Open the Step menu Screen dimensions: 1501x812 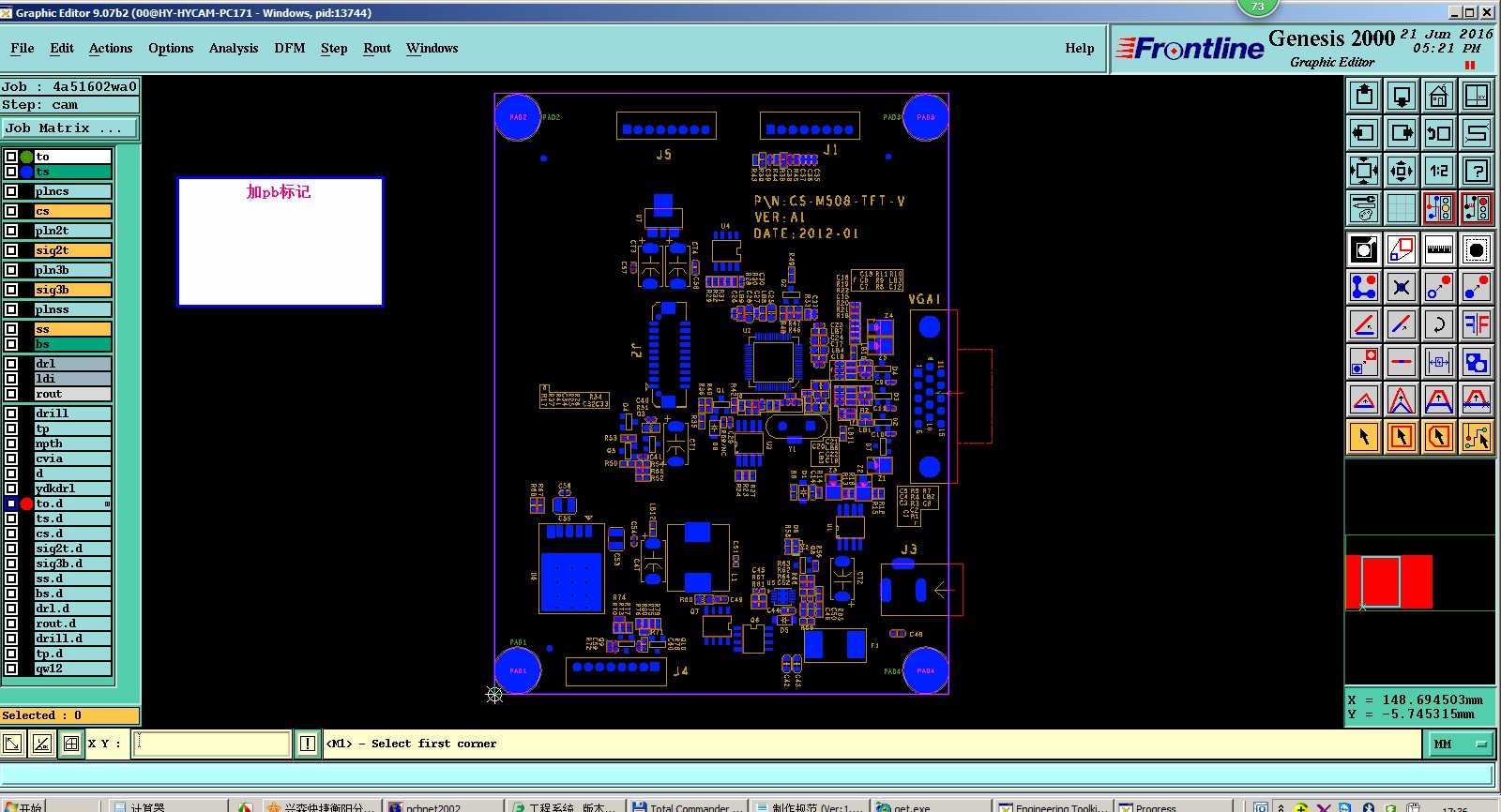pyautogui.click(x=334, y=49)
